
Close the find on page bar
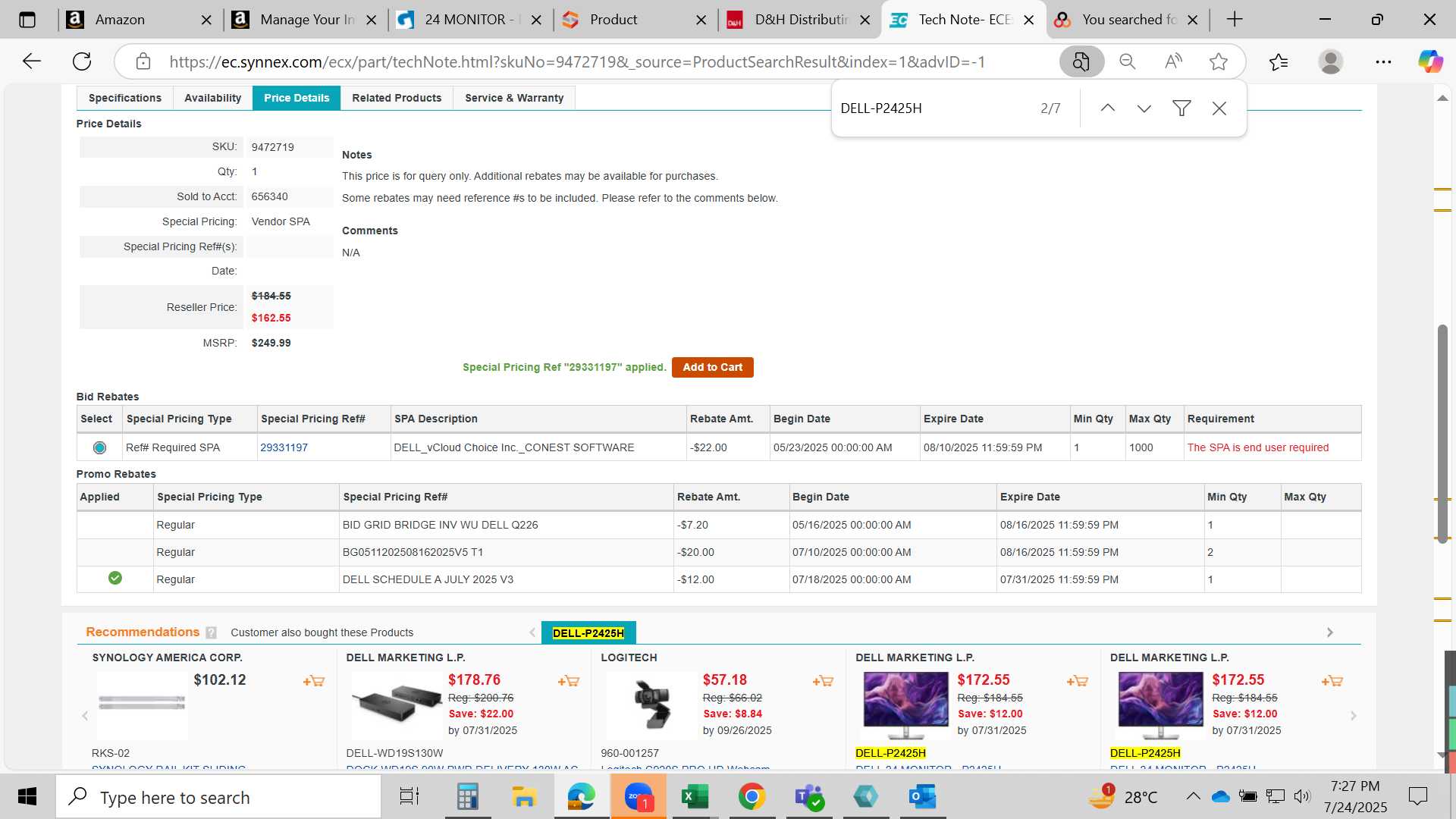[x=1219, y=108]
